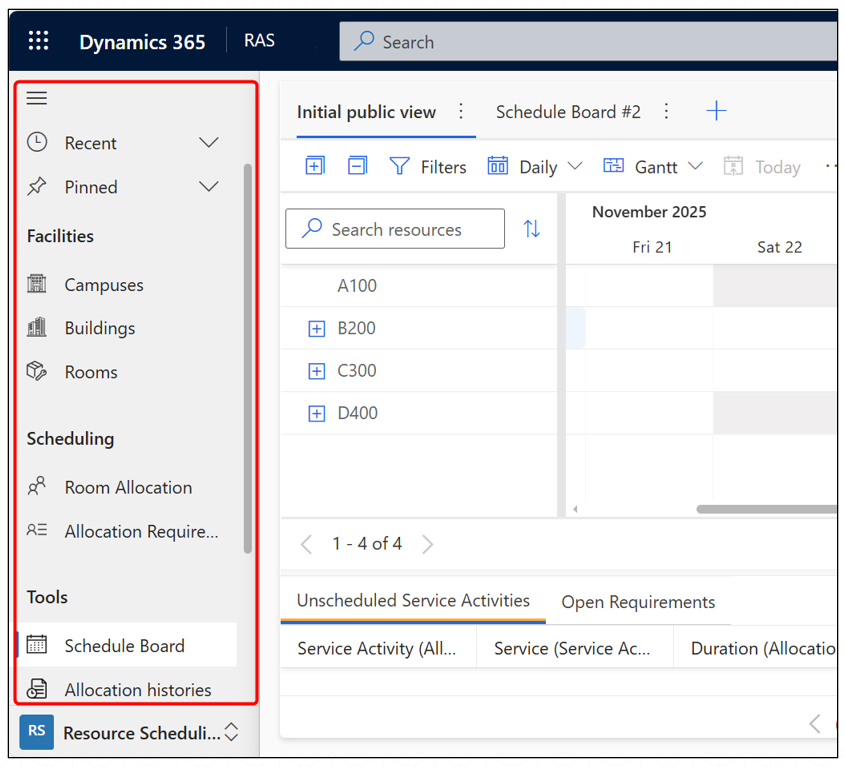Click the expand all rows icon
The width and height of the screenshot is (845, 767).
(x=314, y=166)
